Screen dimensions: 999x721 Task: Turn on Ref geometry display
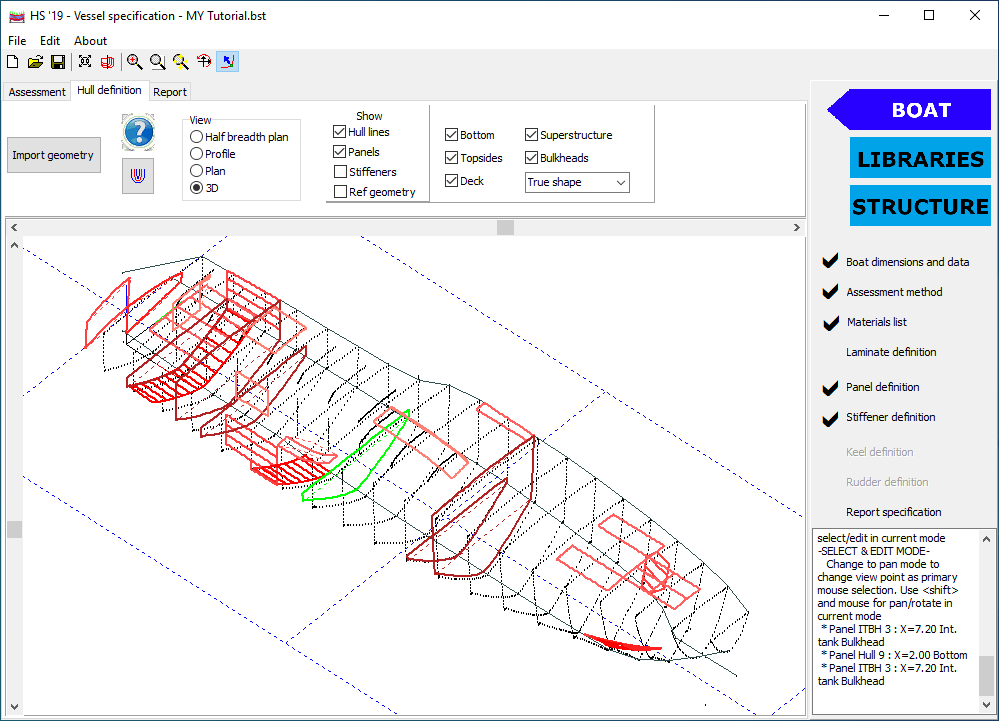(341, 192)
